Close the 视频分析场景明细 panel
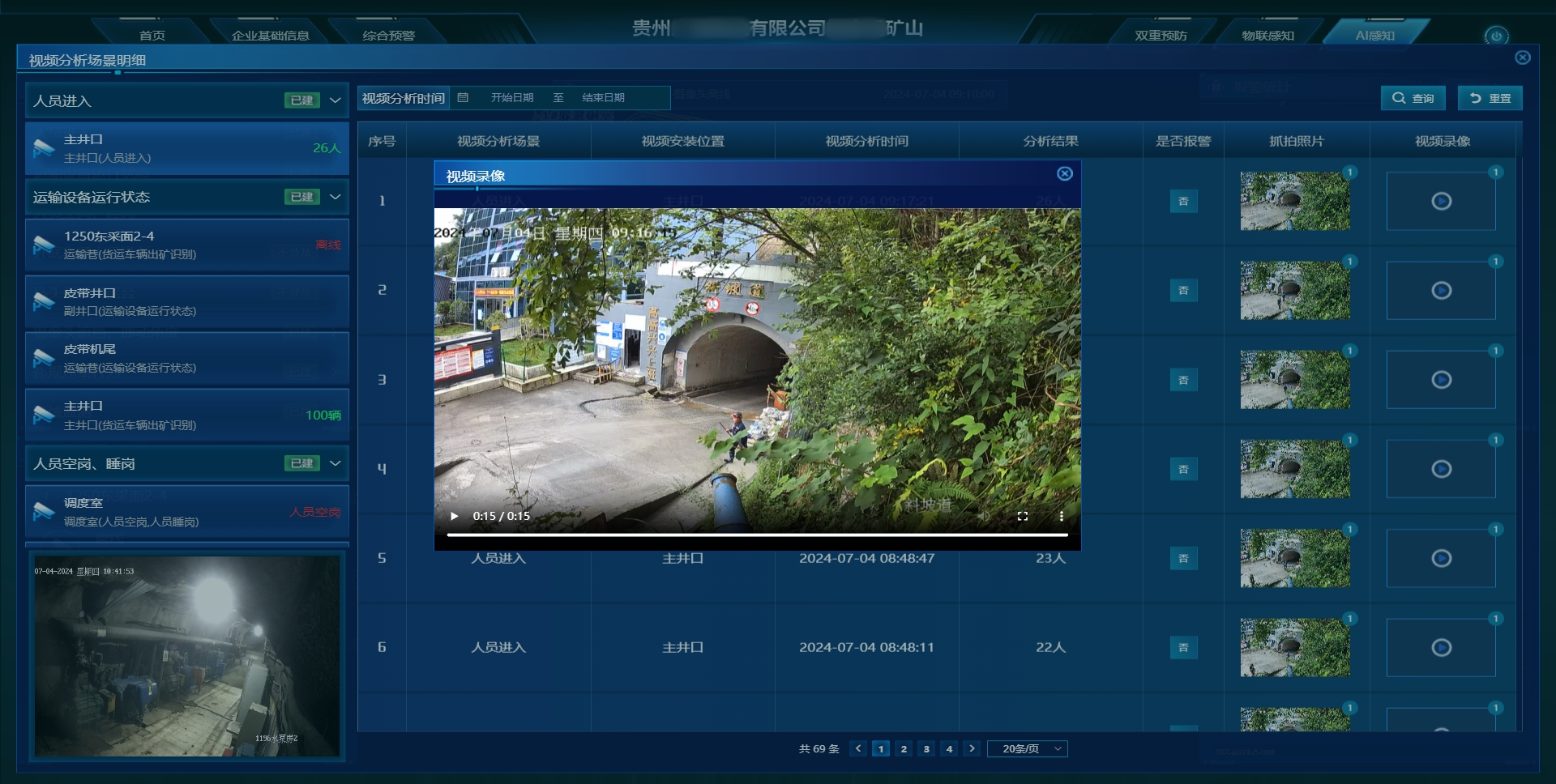 [1523, 58]
